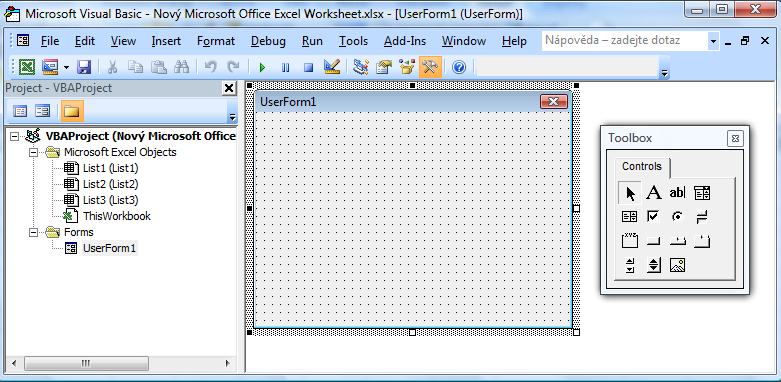
Task: Select the TabStrip control tool
Action: (x=677, y=241)
